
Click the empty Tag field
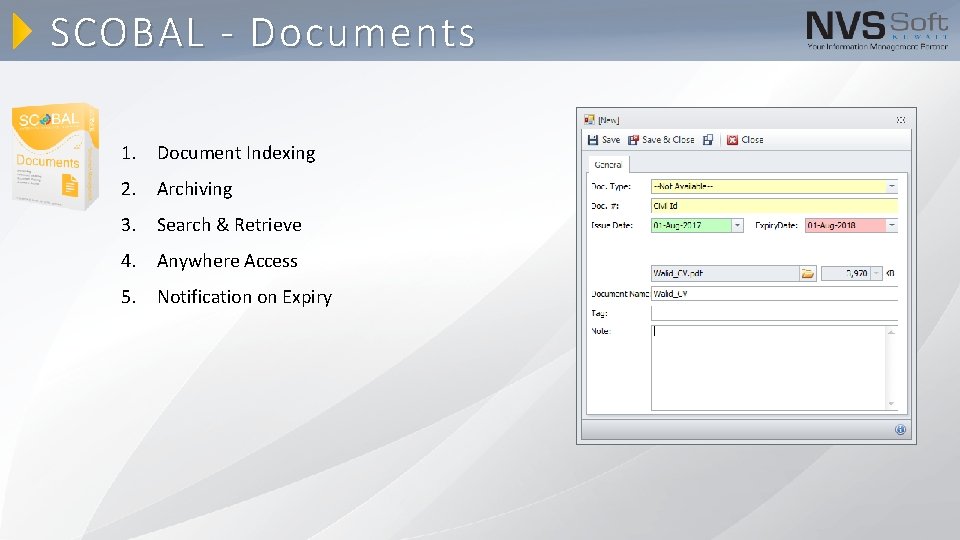774,313
